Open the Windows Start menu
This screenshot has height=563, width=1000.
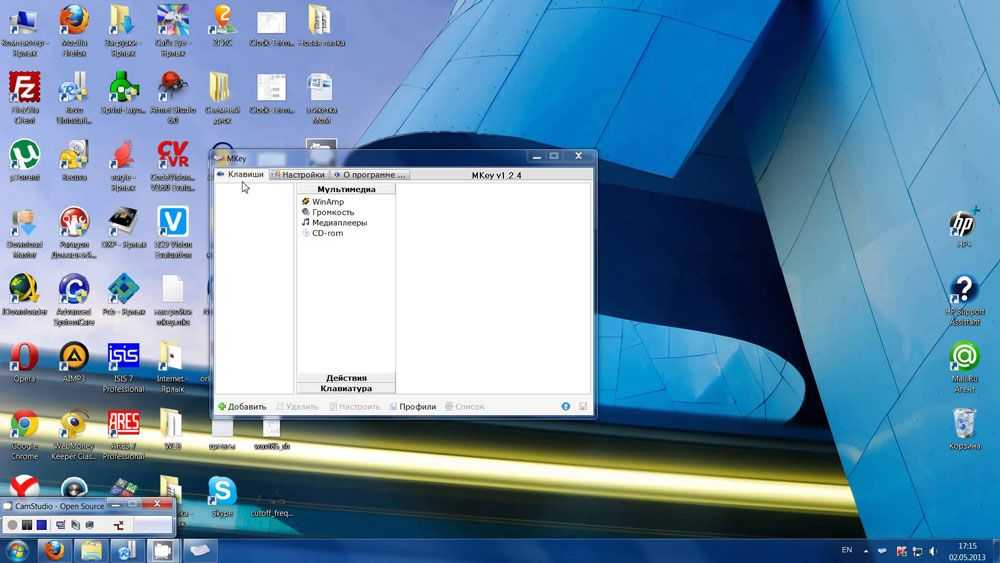pyautogui.click(x=17, y=550)
